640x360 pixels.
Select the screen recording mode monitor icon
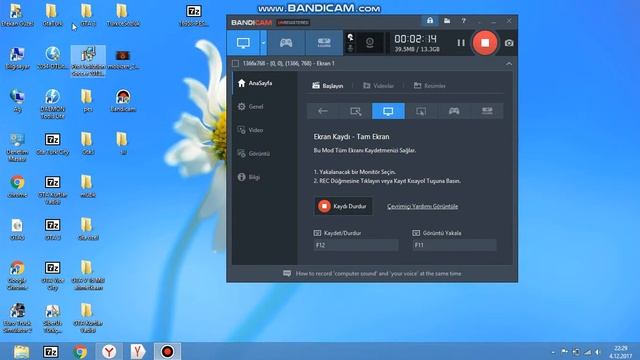(243, 43)
